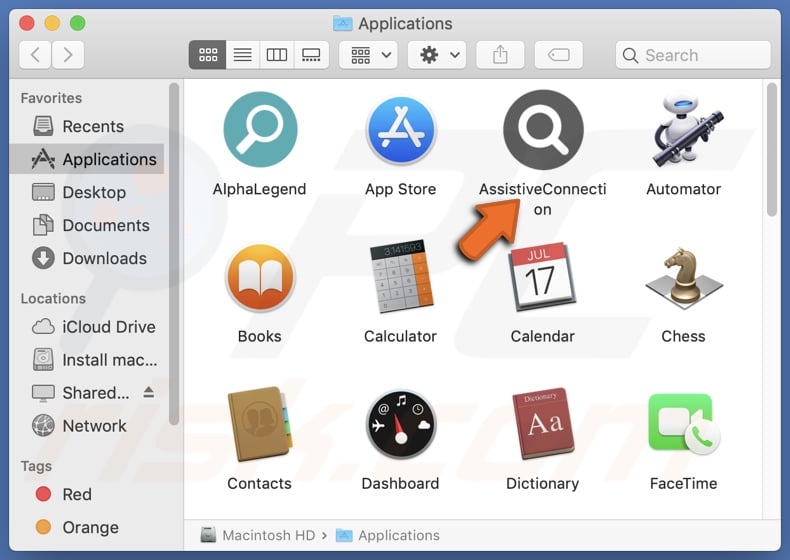Click the sidebar vertical scrollbar
The image size is (790, 560).
pos(174,254)
